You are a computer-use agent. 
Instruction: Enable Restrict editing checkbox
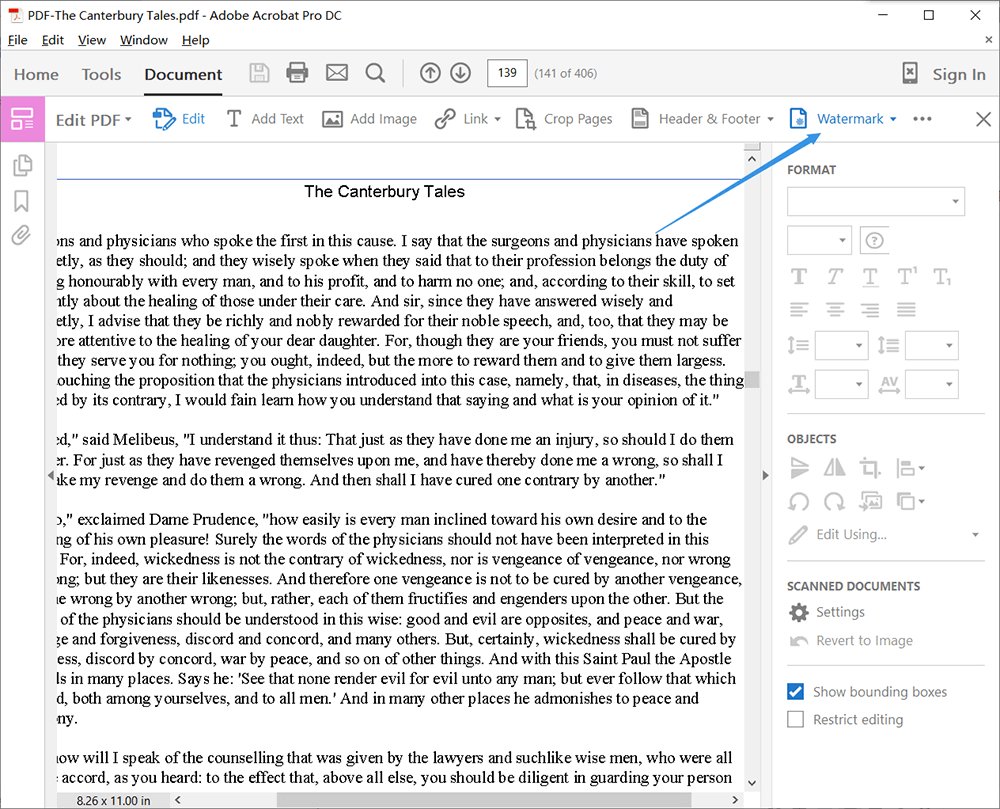(x=796, y=720)
